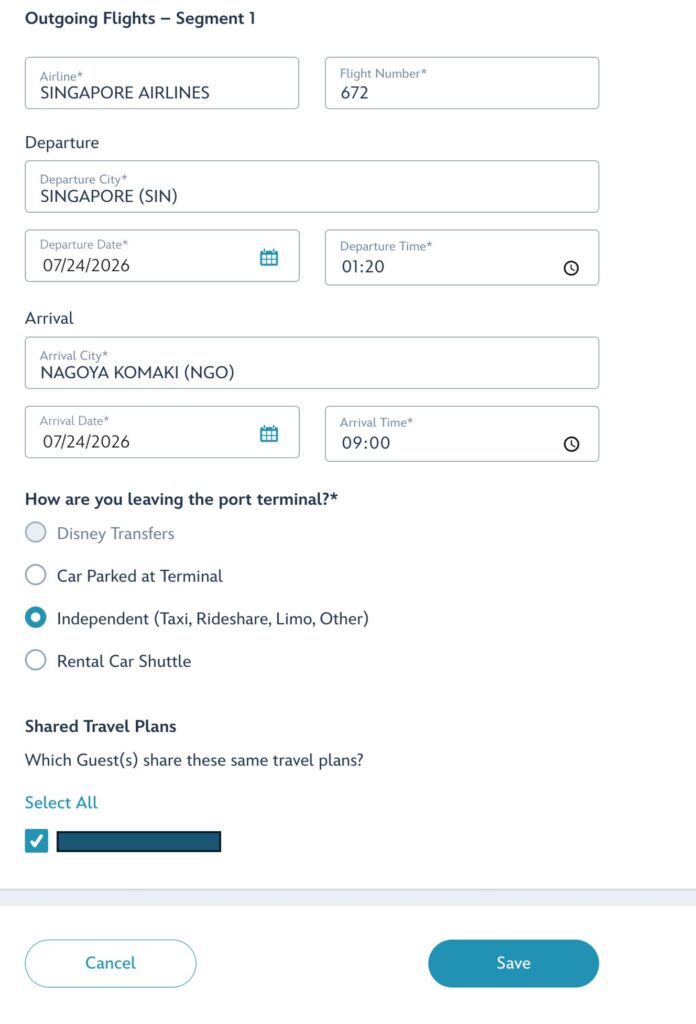The height and width of the screenshot is (1024, 696).
Task: Click the Departure Time clock icon
Action: pos(571,268)
